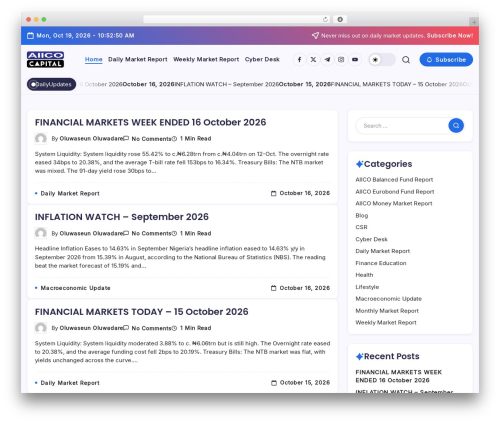Image resolution: width=500 pixels, height=423 pixels.
Task: Click No Comments on the first article
Action: (151, 139)
